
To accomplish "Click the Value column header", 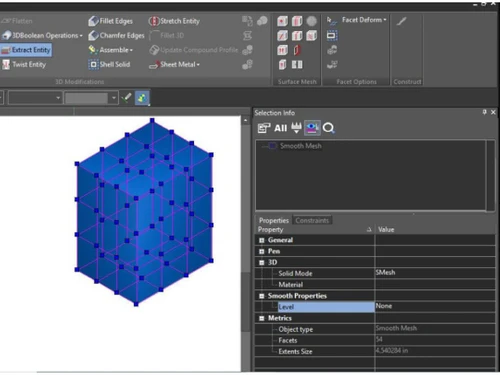I will [x=435, y=230].
